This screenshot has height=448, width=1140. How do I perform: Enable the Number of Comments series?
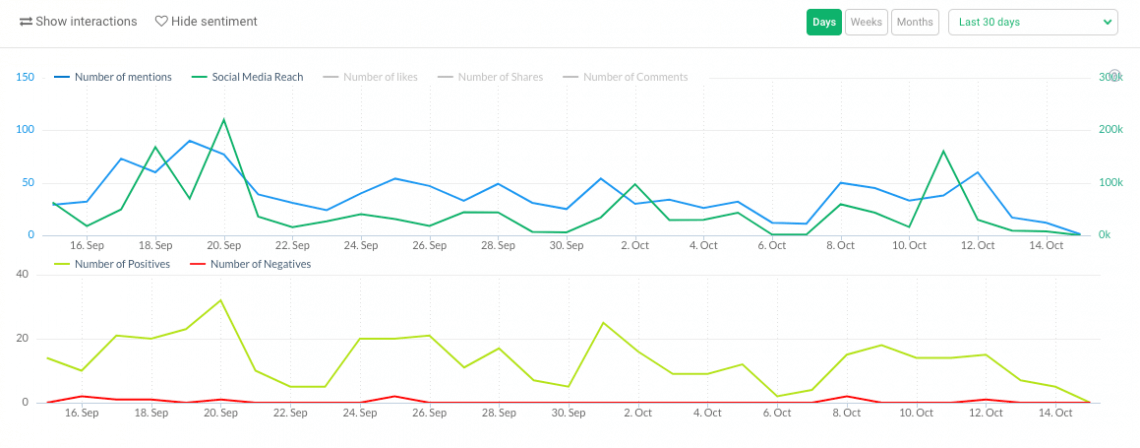pos(634,77)
